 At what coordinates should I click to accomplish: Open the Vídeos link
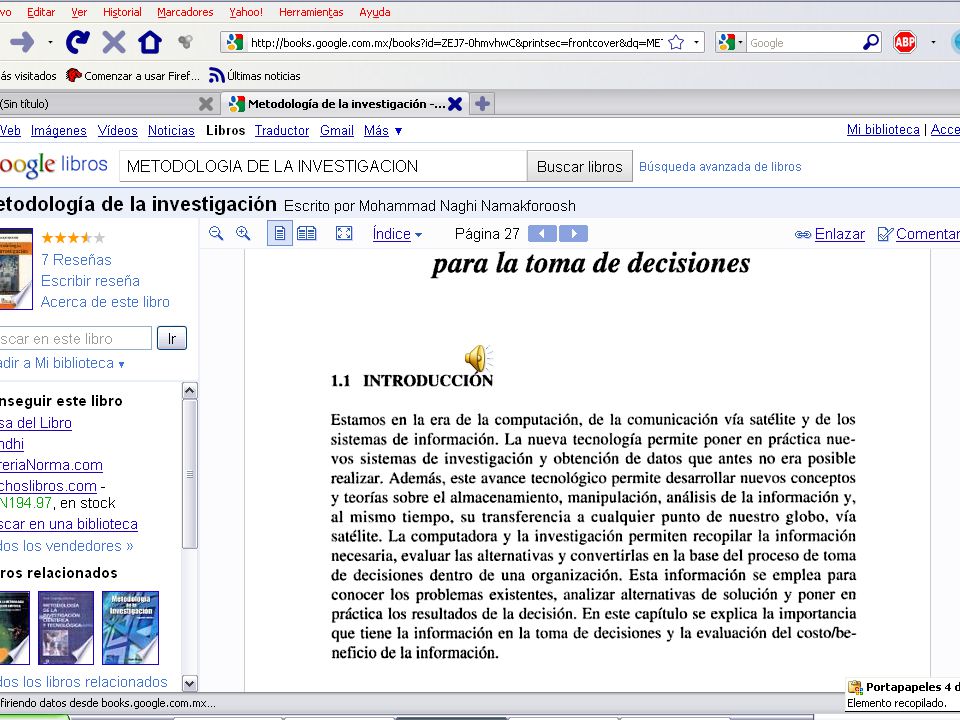[x=118, y=130]
